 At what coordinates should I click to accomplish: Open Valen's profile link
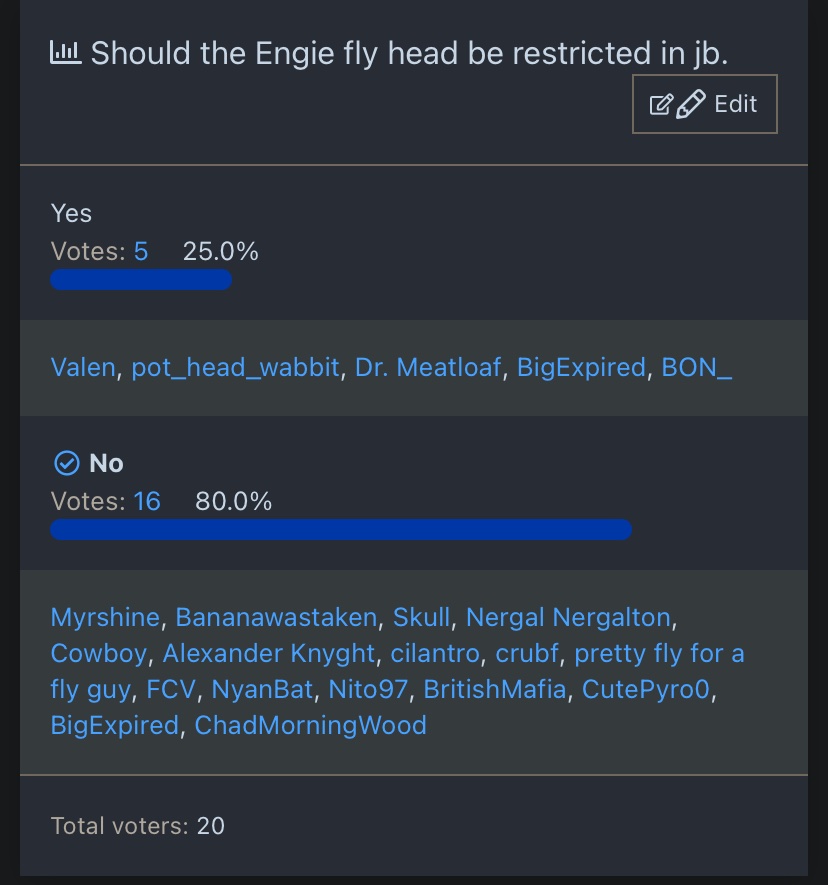coord(83,368)
